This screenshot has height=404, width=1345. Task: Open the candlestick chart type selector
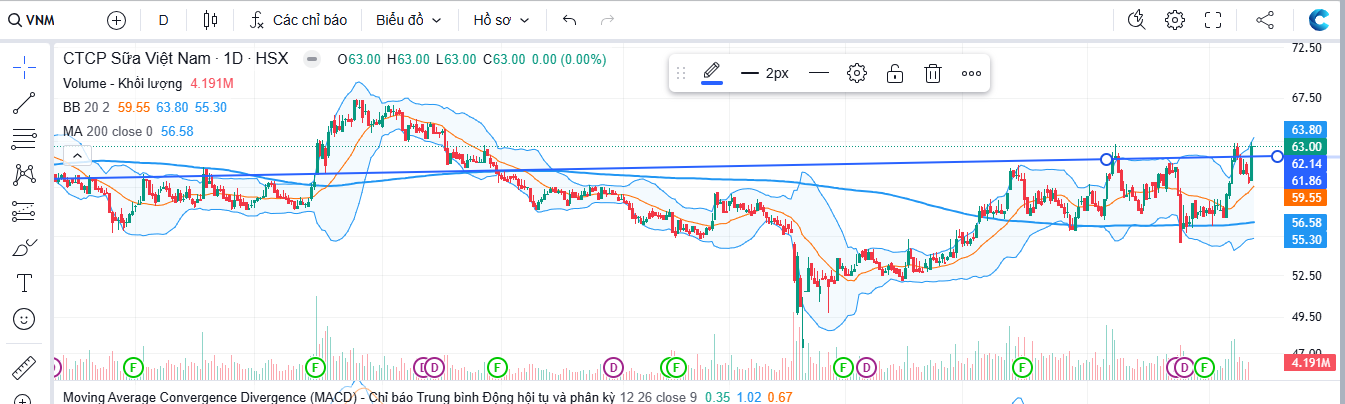(x=209, y=19)
